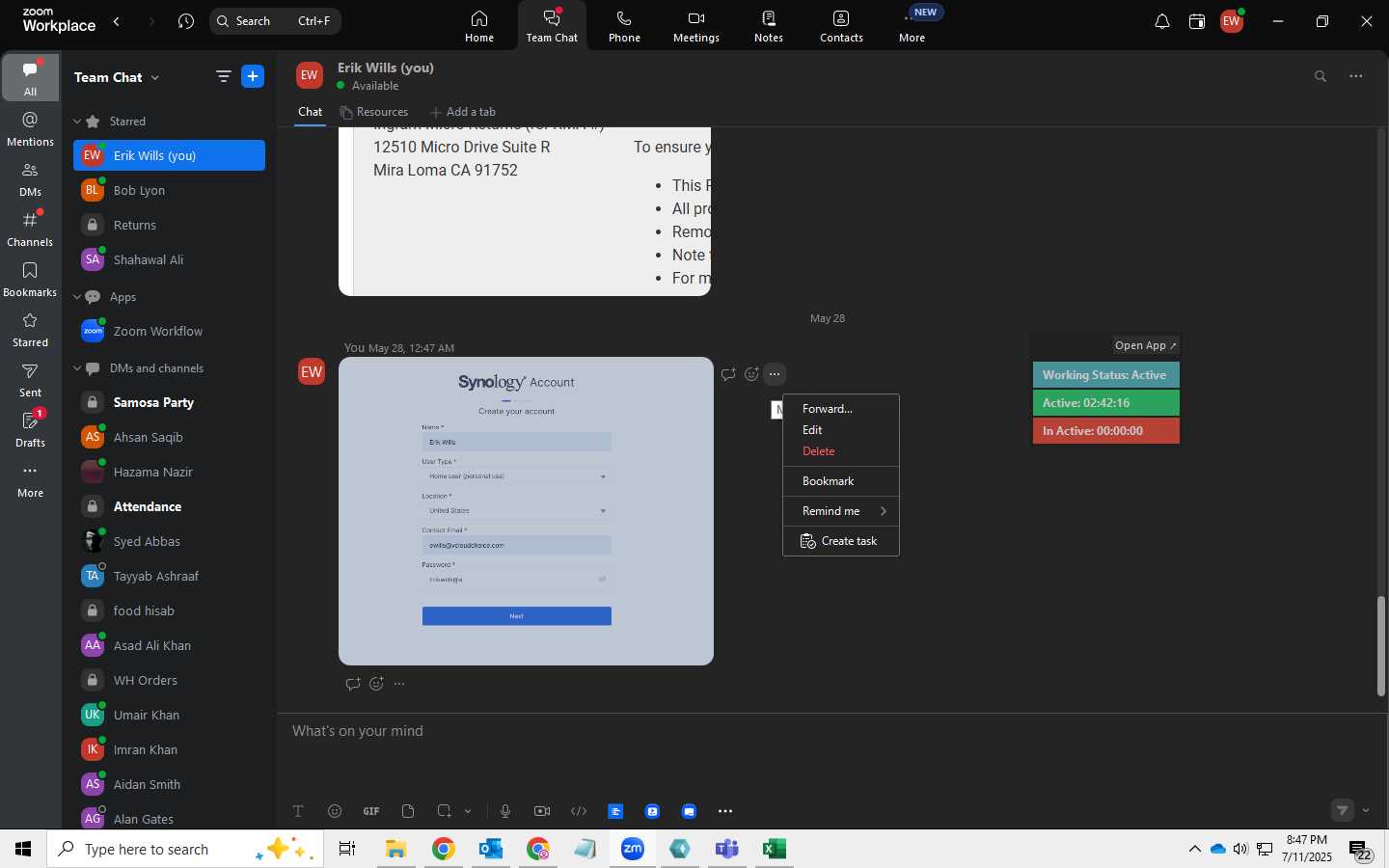Switch to the Phone tab
Image resolution: width=1389 pixels, height=868 pixels.
tap(624, 26)
